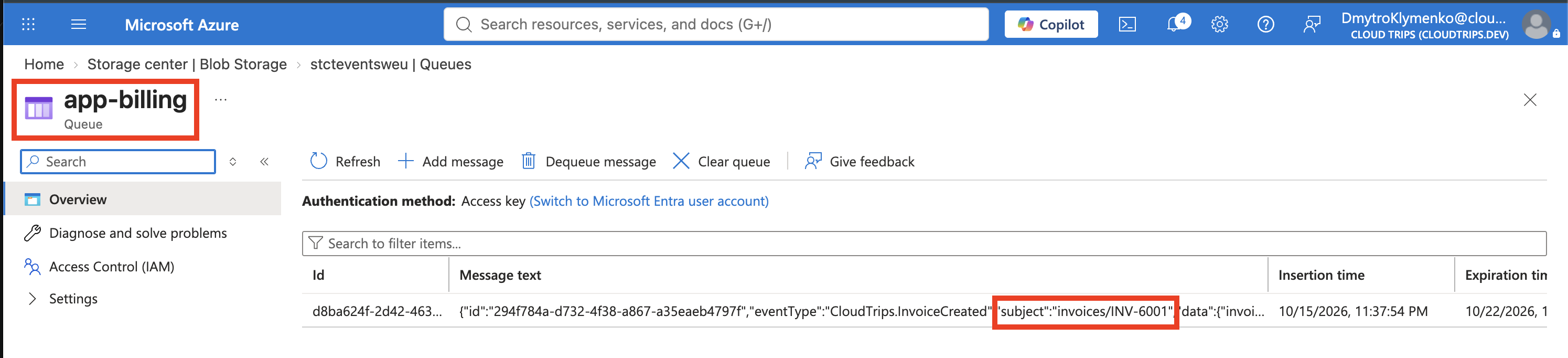1568x358 pixels.
Task: Close the app-billing blade
Action: (1530, 100)
